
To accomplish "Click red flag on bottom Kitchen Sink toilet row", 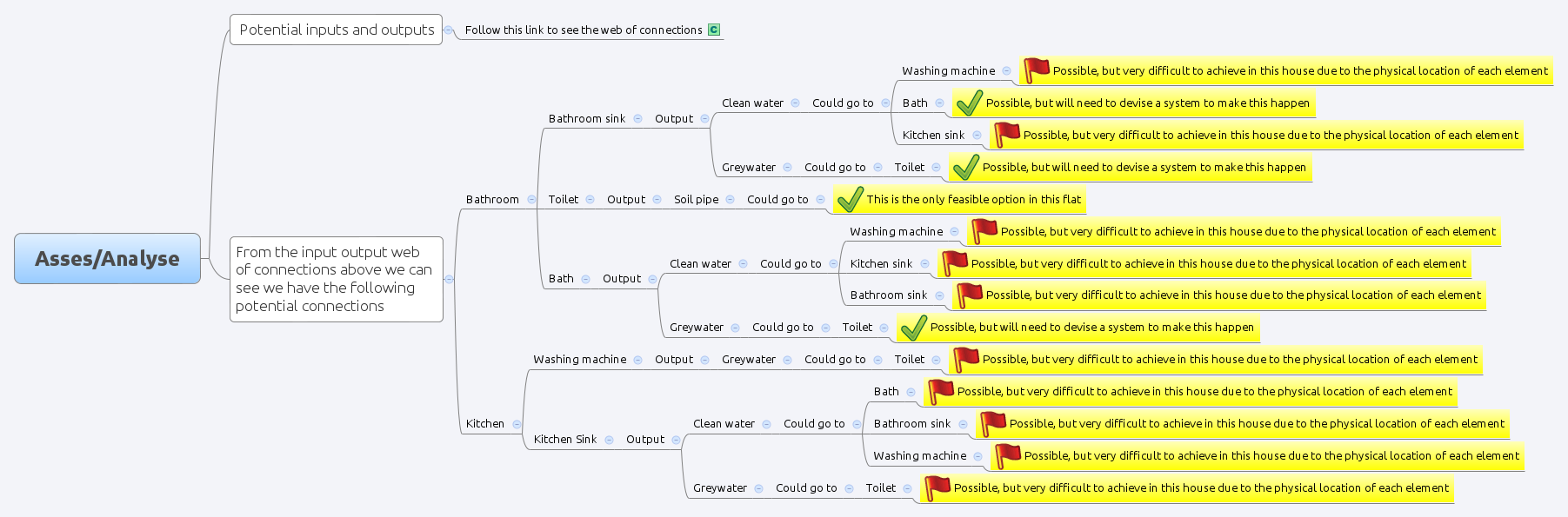I will coord(936,487).
